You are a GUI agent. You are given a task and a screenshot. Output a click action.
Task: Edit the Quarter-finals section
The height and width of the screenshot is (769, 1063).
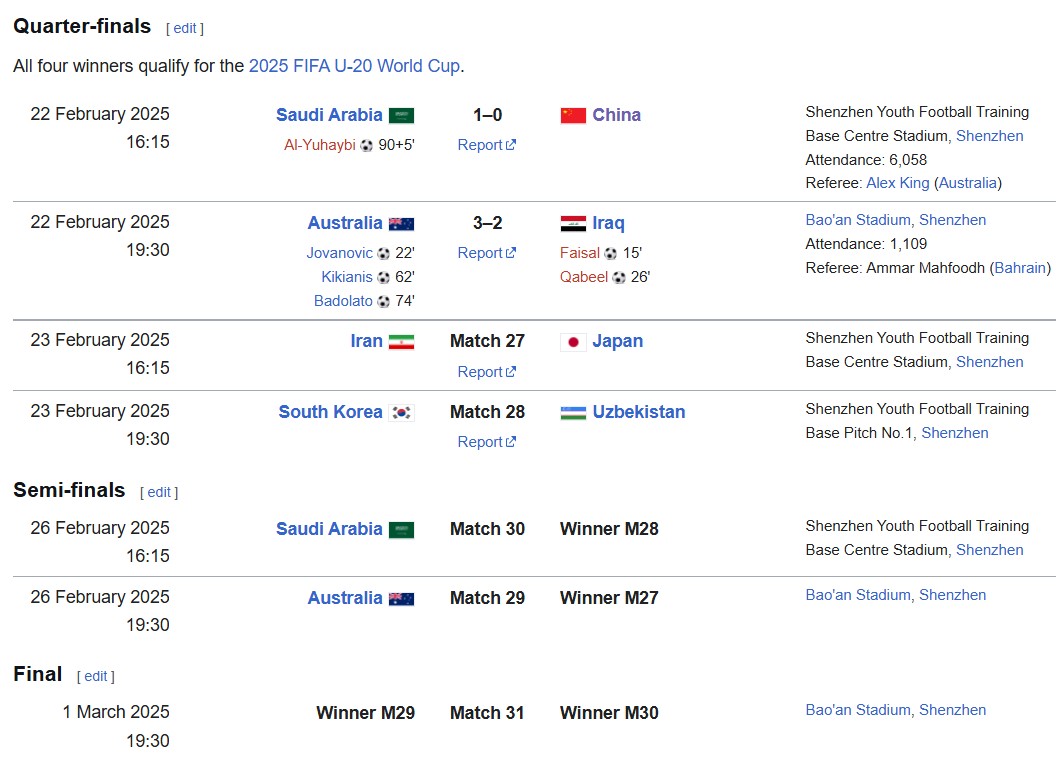pyautogui.click(x=184, y=28)
